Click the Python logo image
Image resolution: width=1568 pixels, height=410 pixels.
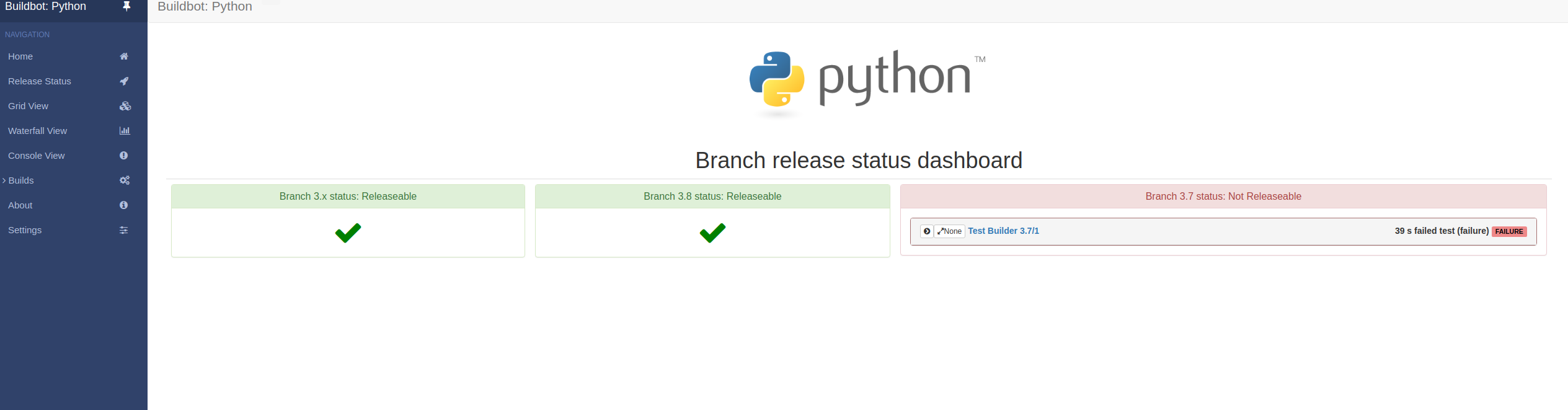click(866, 81)
